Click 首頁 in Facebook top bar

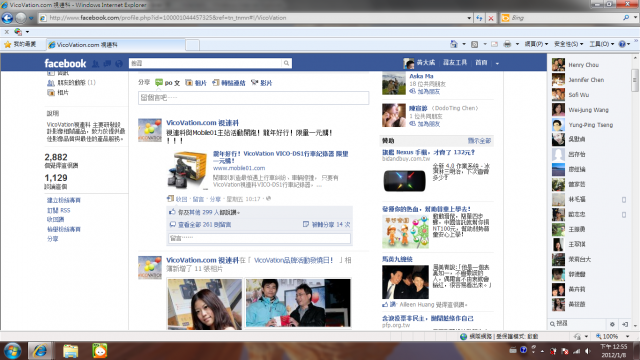tap(481, 63)
